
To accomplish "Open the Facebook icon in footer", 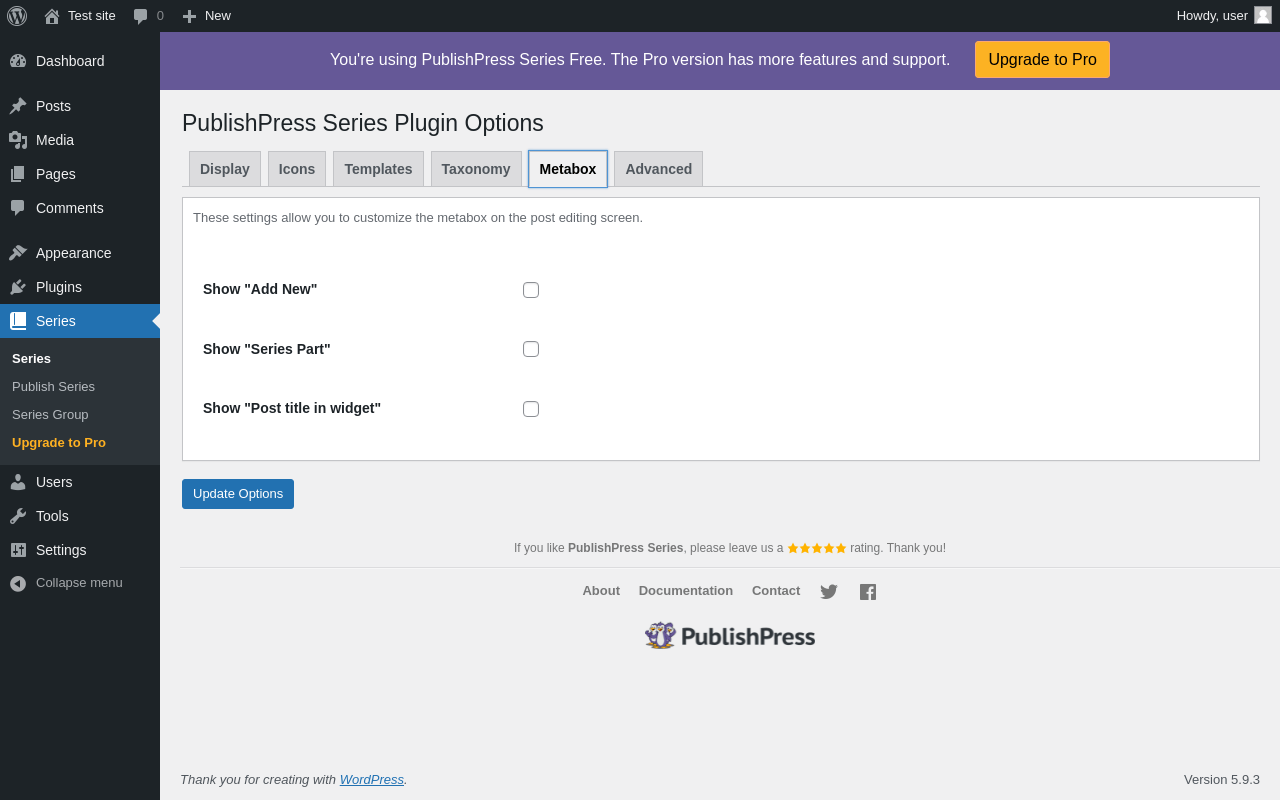I will pyautogui.click(x=868, y=592).
